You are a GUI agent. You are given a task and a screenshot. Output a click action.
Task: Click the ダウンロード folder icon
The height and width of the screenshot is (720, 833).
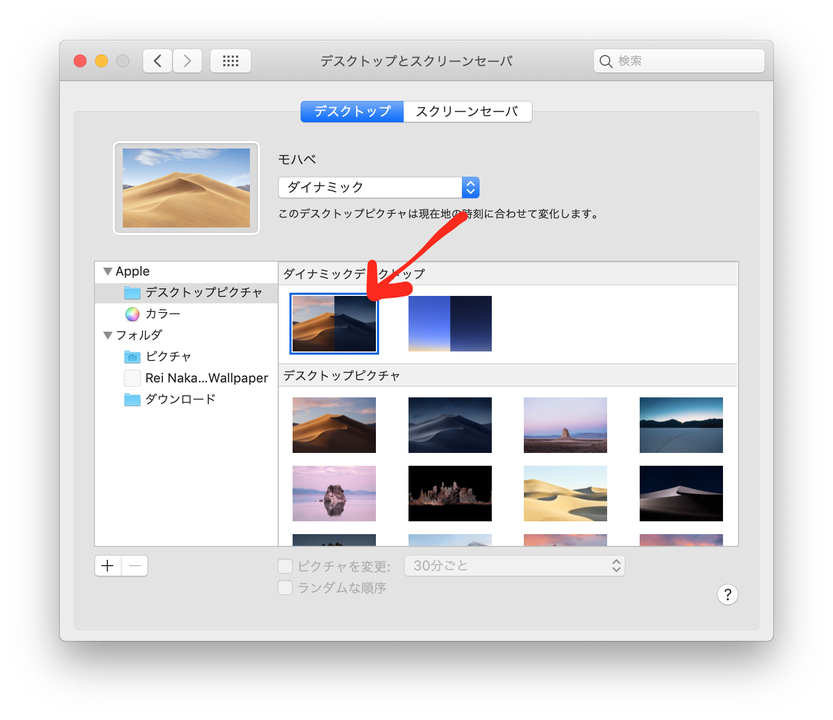pyautogui.click(x=132, y=399)
